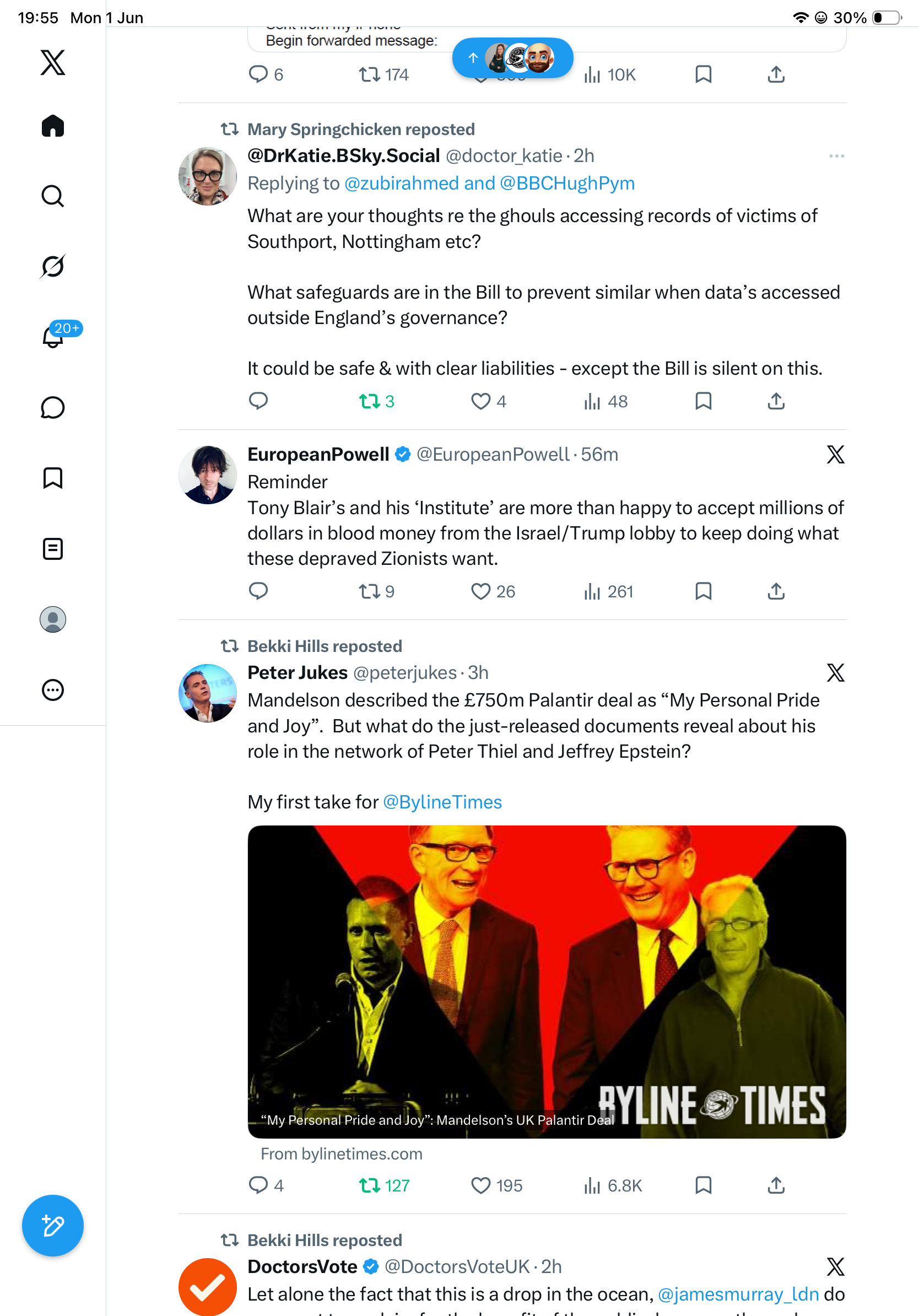
Task: Open @zubirahmed mention in reply line
Action: (x=402, y=184)
